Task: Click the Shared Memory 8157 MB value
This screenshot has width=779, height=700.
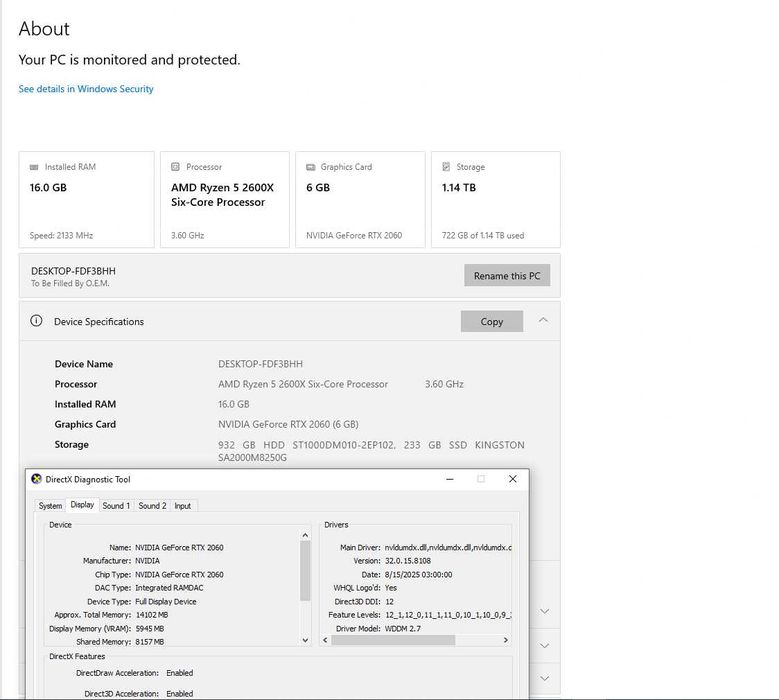Action: (150, 642)
